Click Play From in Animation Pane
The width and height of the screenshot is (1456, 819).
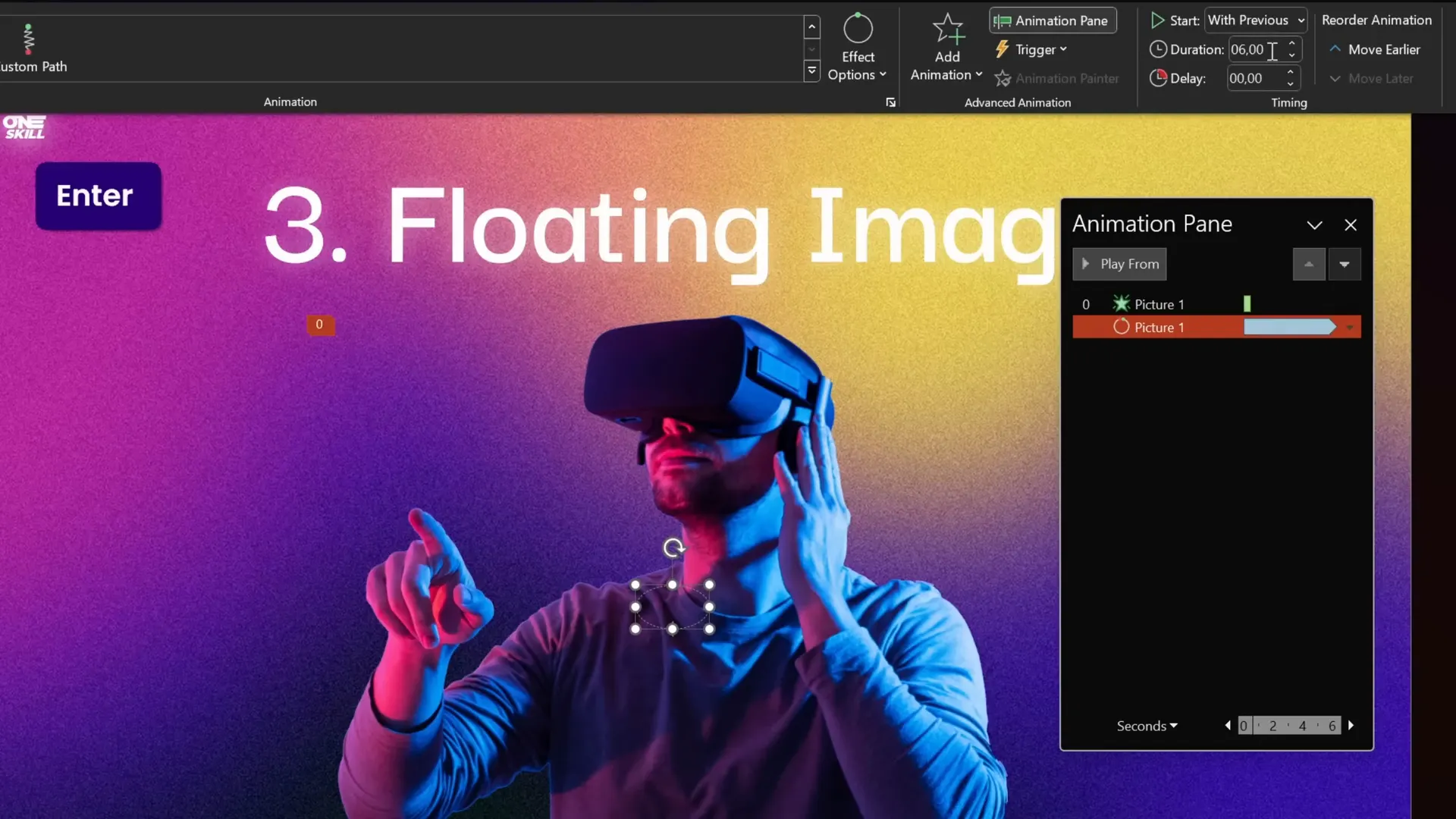[x=1119, y=264]
